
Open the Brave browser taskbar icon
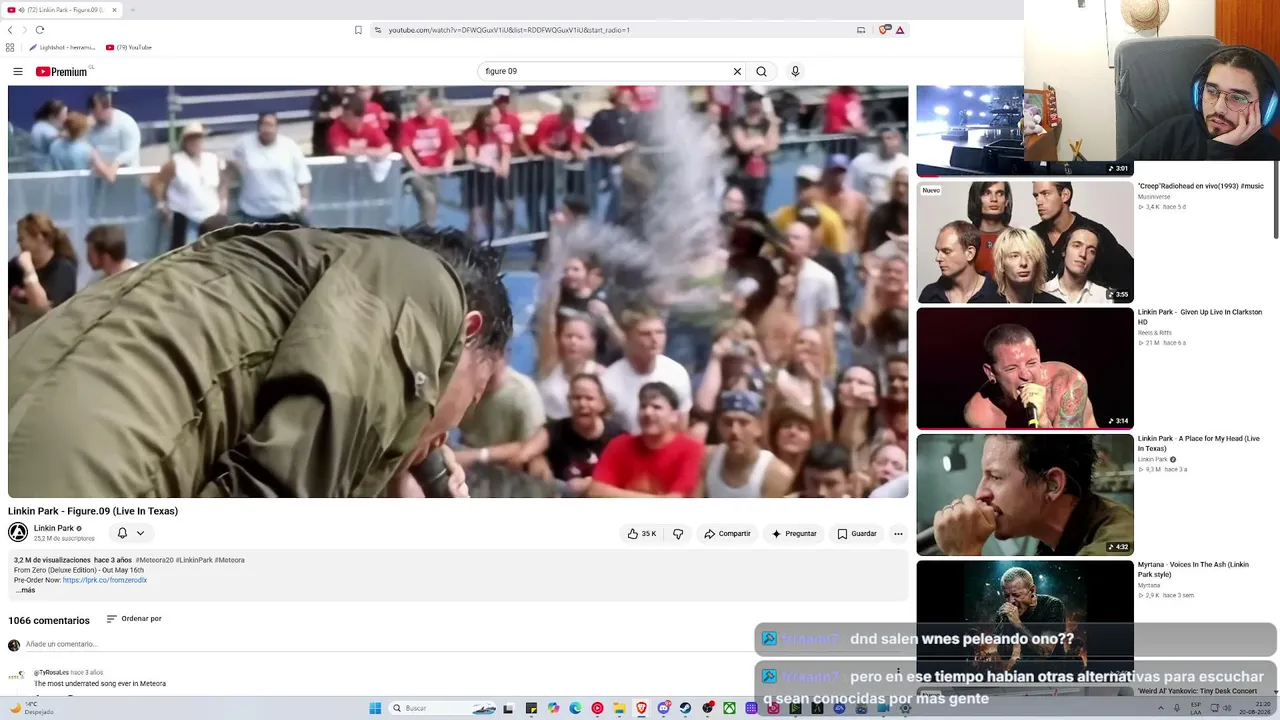[641, 708]
